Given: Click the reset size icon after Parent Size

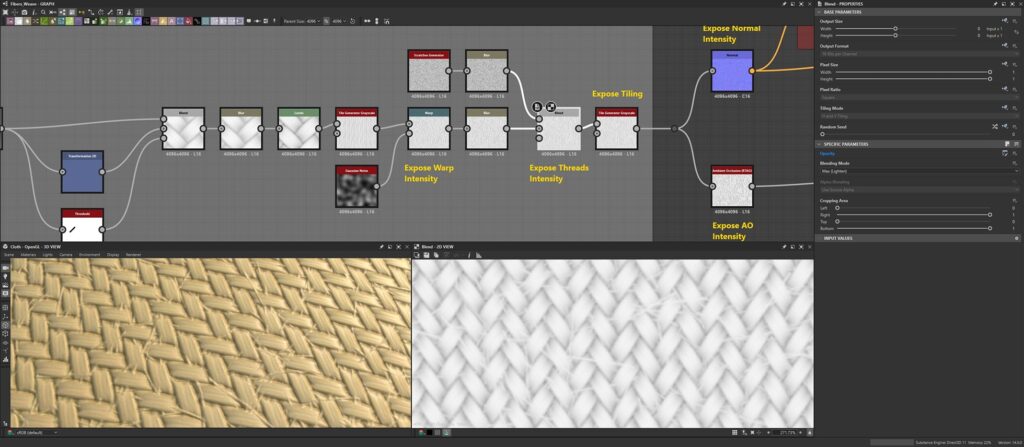Looking at the screenshot, I should [x=353, y=21].
